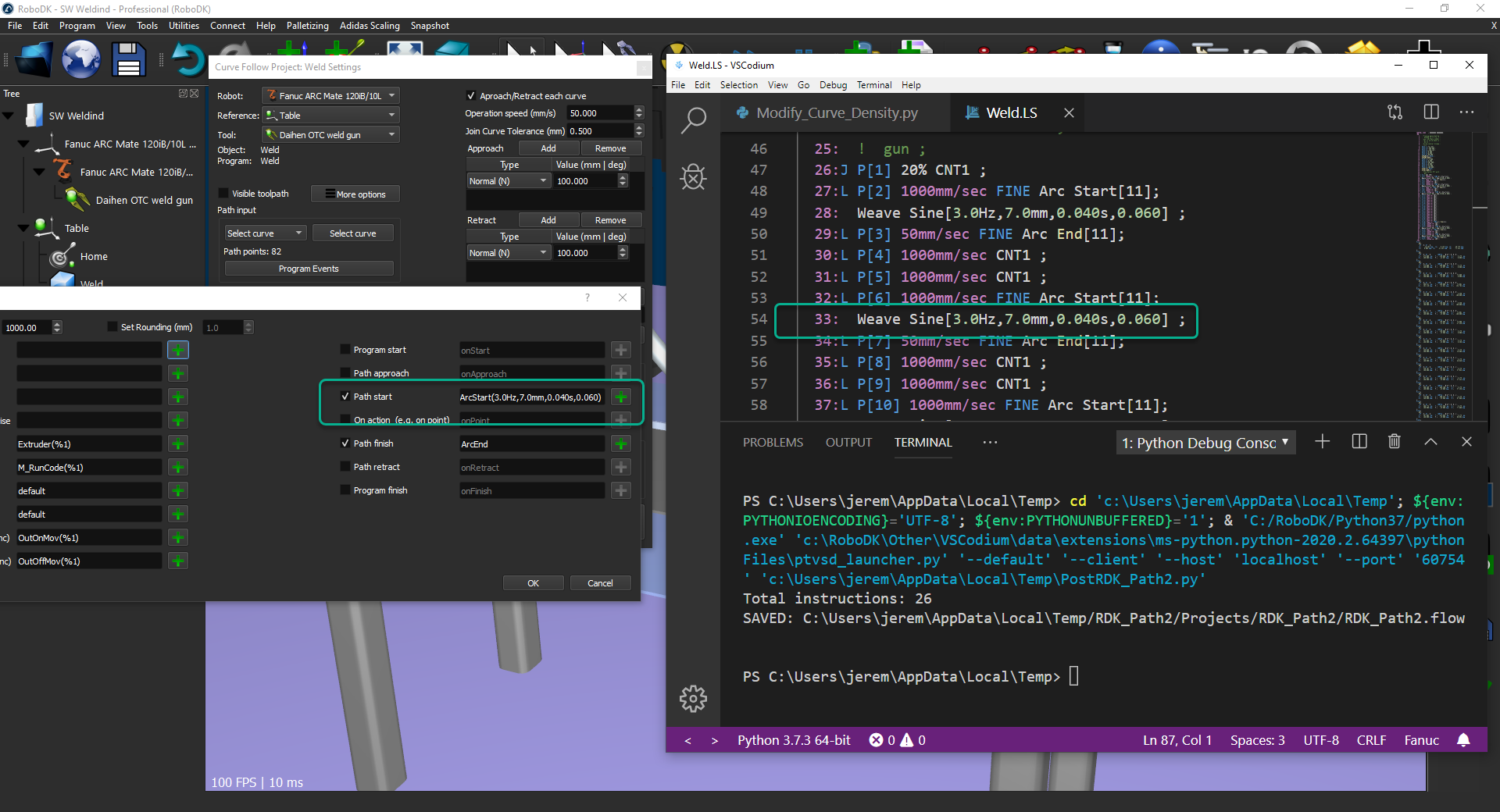Kill terminal with the trash icon

tap(1394, 442)
